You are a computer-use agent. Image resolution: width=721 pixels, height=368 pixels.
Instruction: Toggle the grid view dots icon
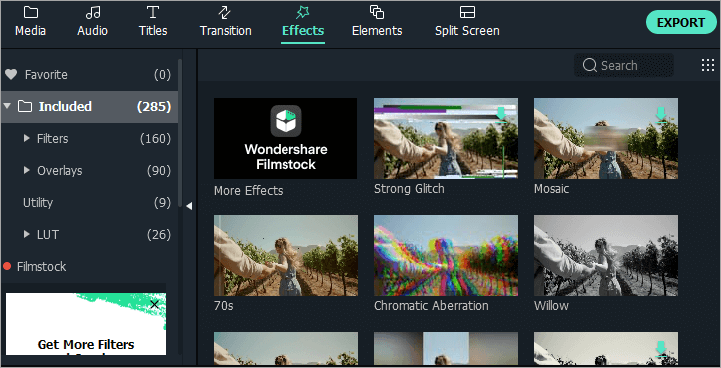(x=708, y=65)
